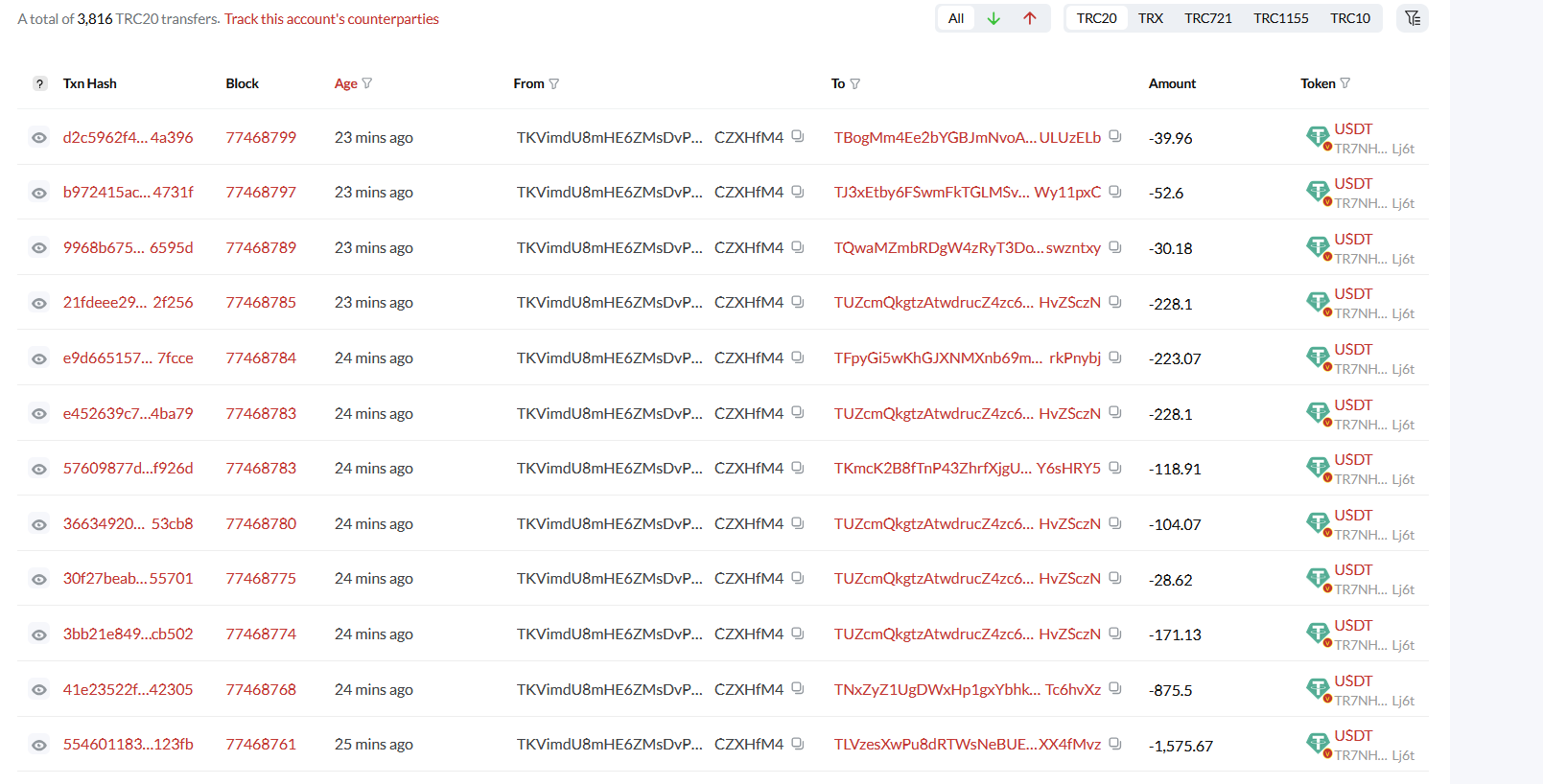Show only outgoing transfers with red arrow

(x=1030, y=18)
